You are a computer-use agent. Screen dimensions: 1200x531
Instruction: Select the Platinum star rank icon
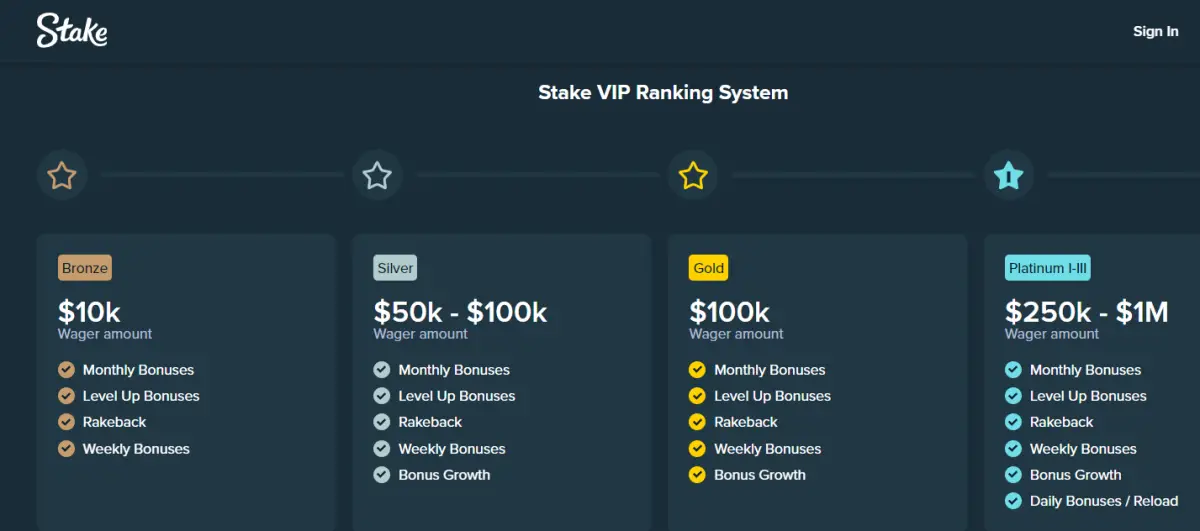point(1008,176)
